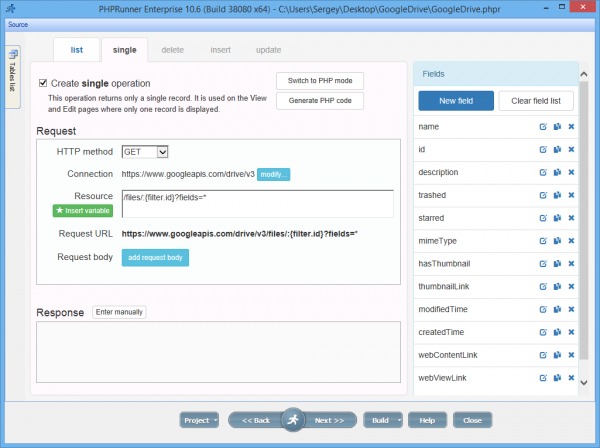Click the PHPRunner app icon in title bar

point(11,8)
